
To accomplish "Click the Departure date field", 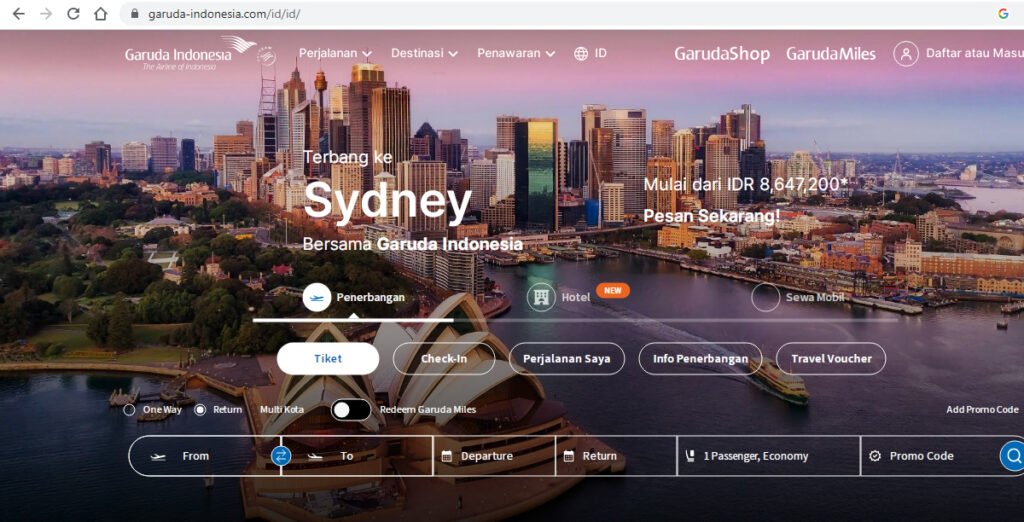I will (x=494, y=456).
